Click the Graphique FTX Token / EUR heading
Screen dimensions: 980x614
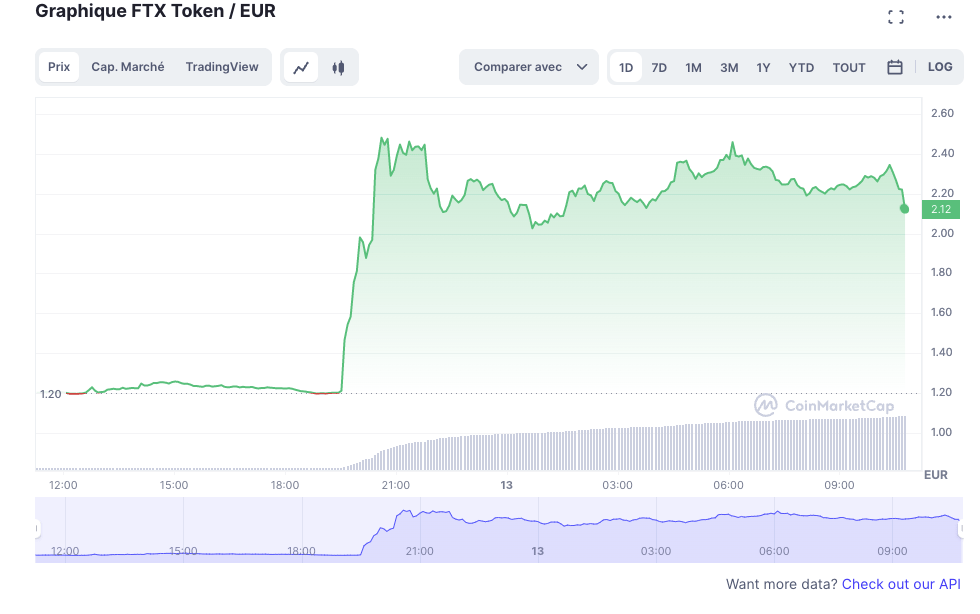(x=155, y=11)
